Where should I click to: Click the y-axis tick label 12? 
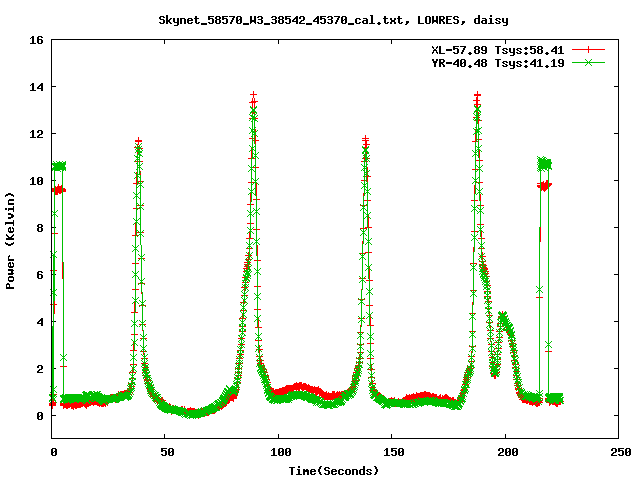(x=37, y=134)
